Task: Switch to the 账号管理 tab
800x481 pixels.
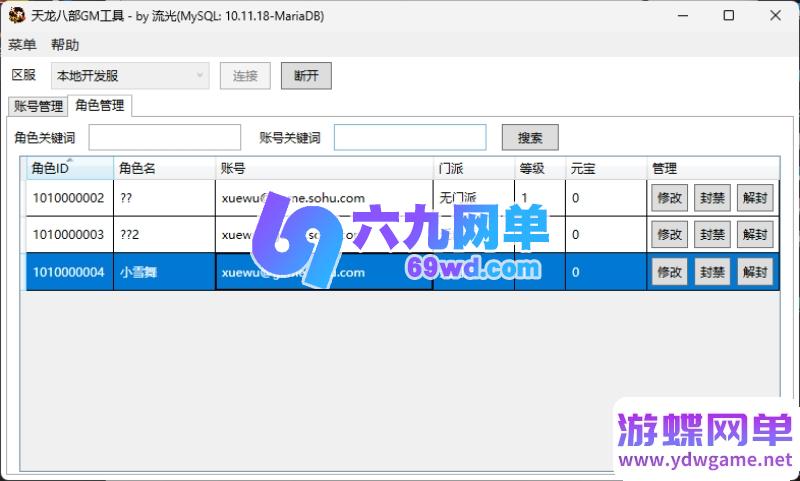Action: coord(38,106)
